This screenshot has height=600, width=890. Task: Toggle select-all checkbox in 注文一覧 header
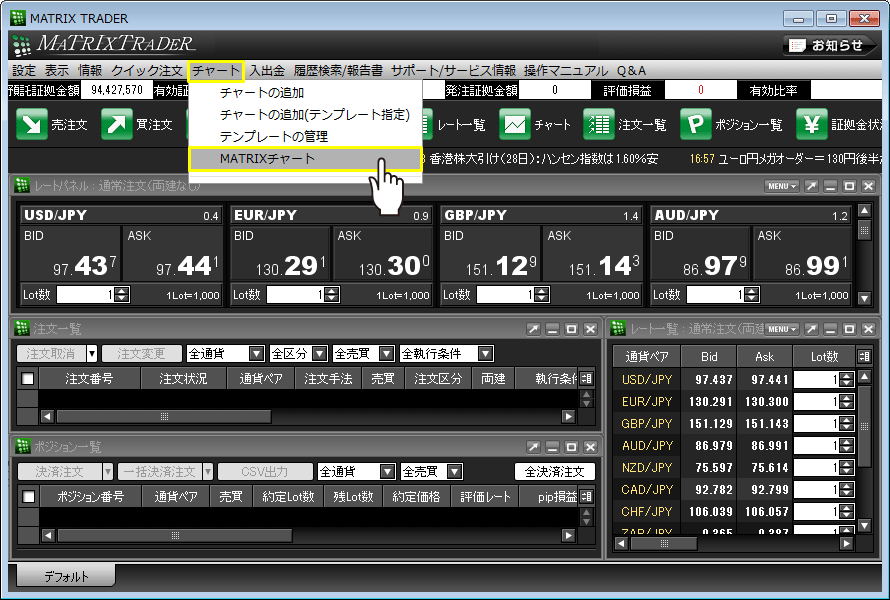tap(28, 379)
